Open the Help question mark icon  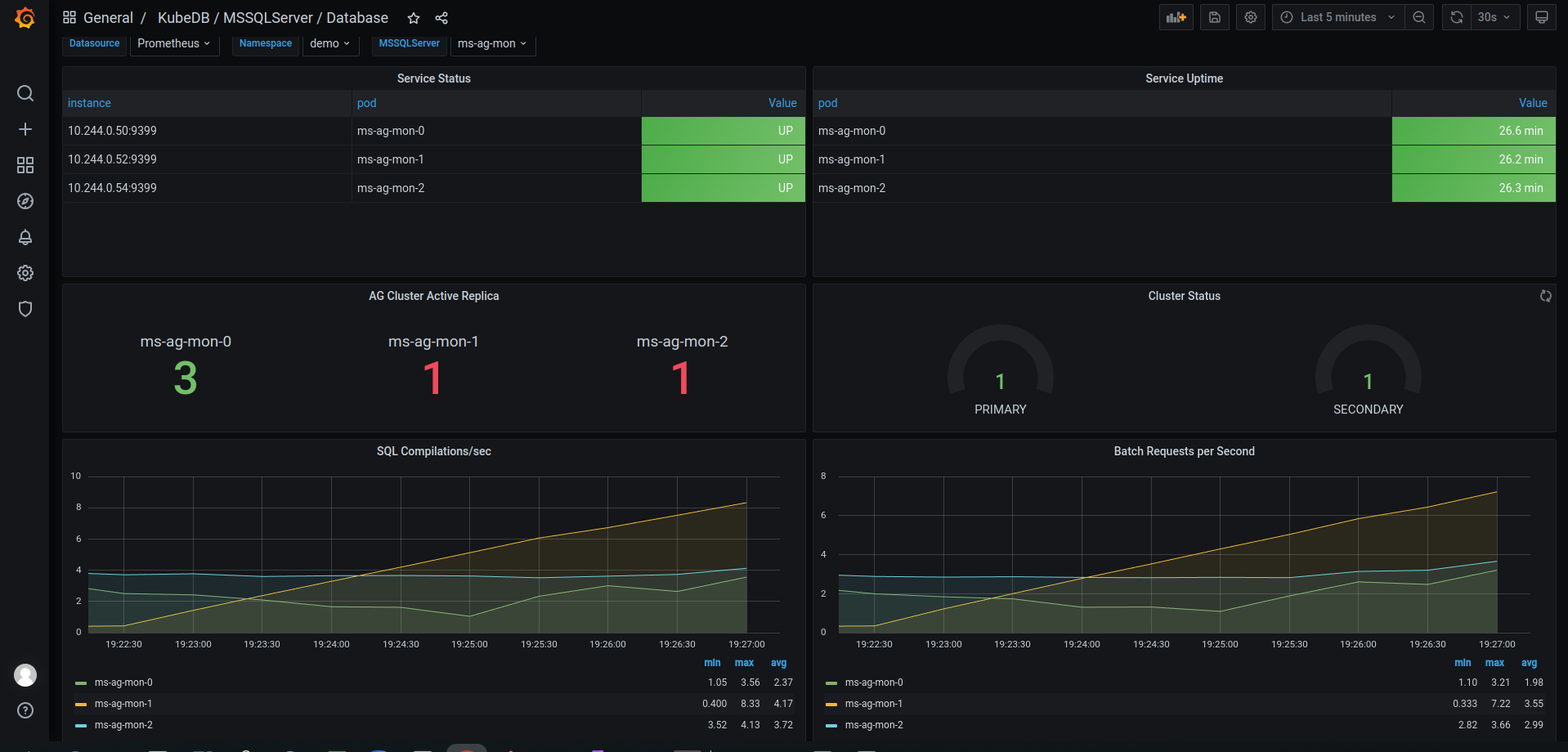click(25, 710)
